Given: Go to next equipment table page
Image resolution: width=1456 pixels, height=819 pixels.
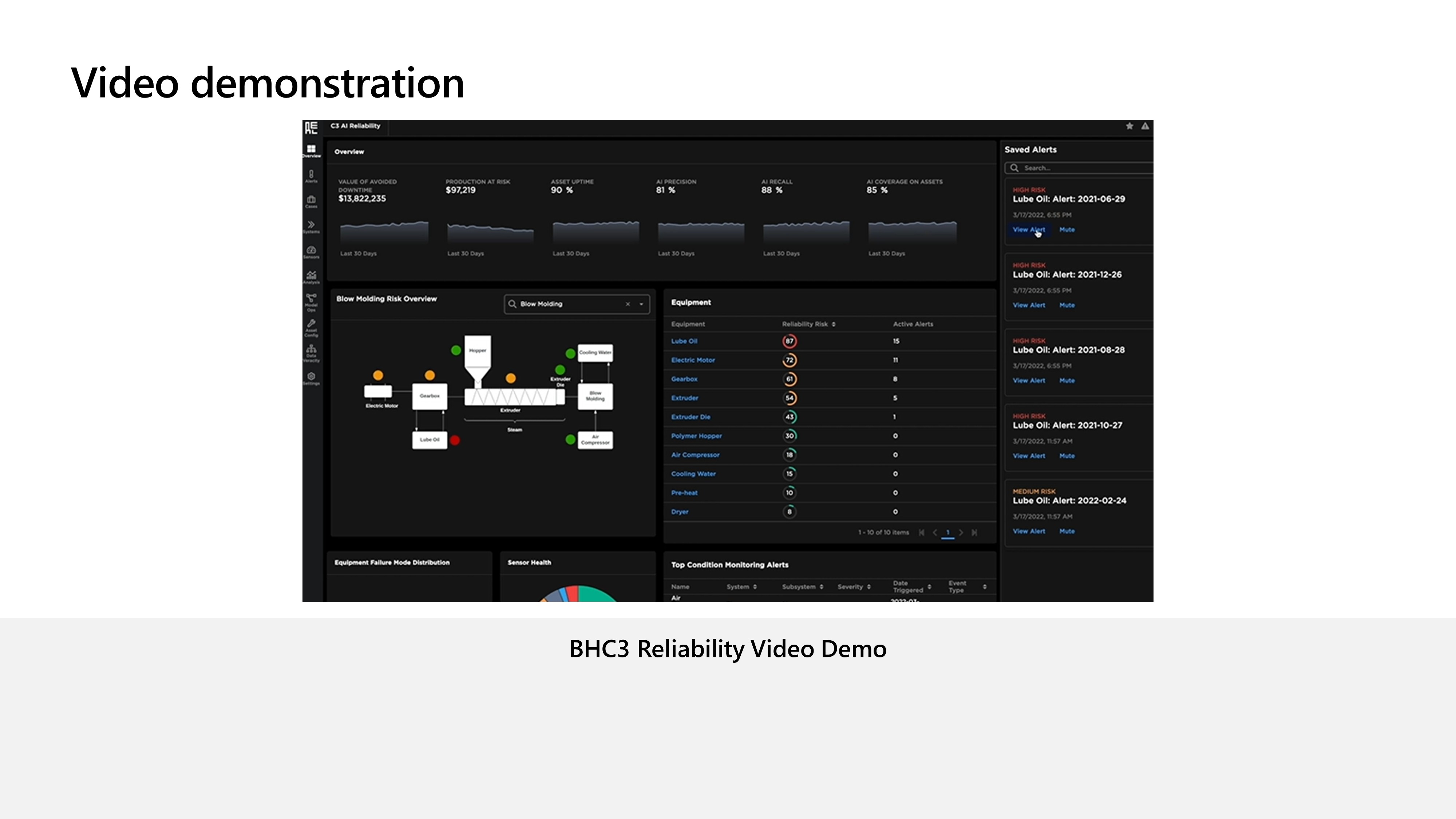Looking at the screenshot, I should coord(961,533).
